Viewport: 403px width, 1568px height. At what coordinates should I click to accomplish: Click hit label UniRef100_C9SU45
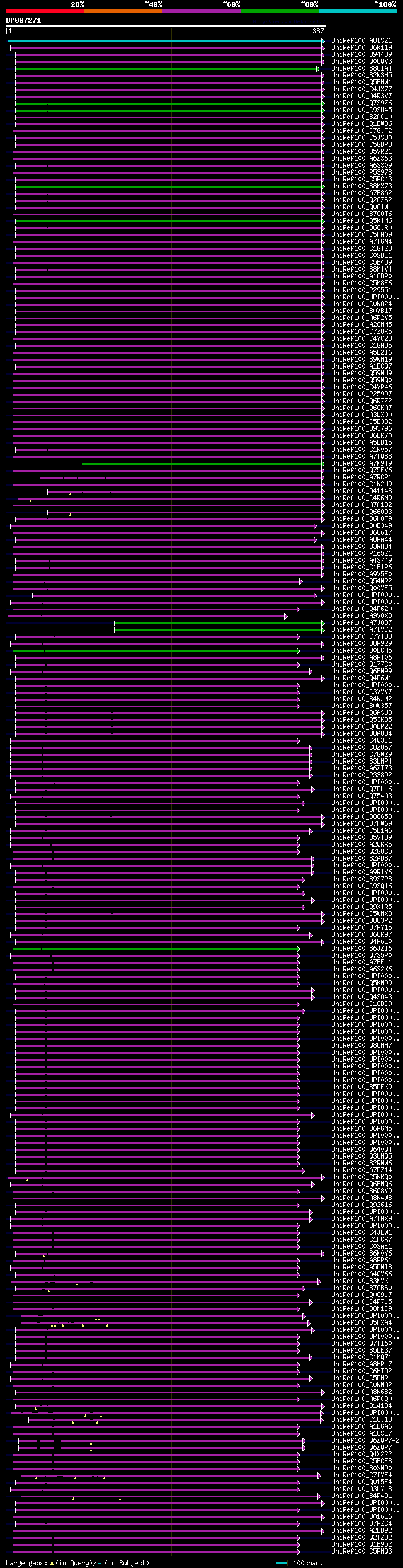361,110
